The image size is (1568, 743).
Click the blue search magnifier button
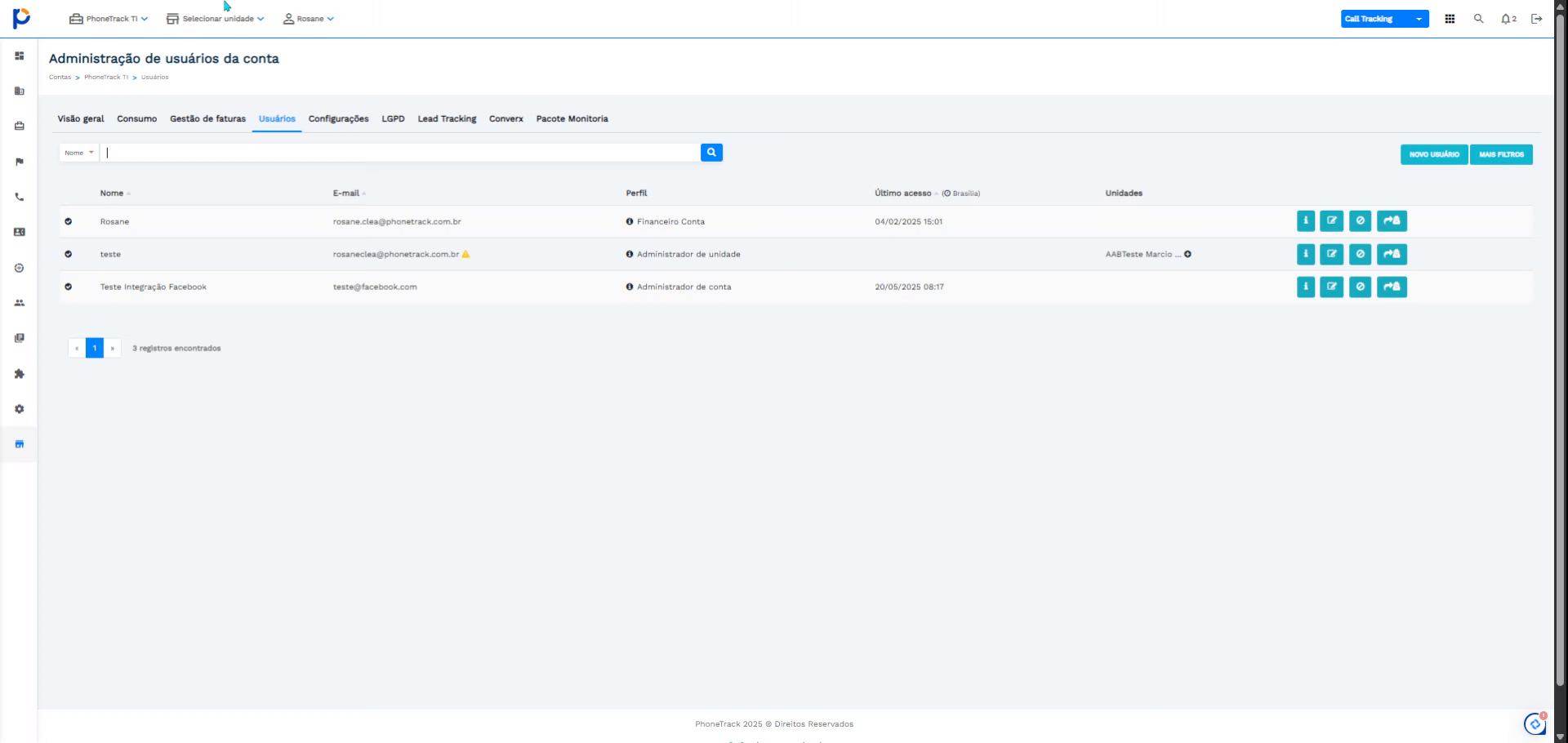[711, 153]
